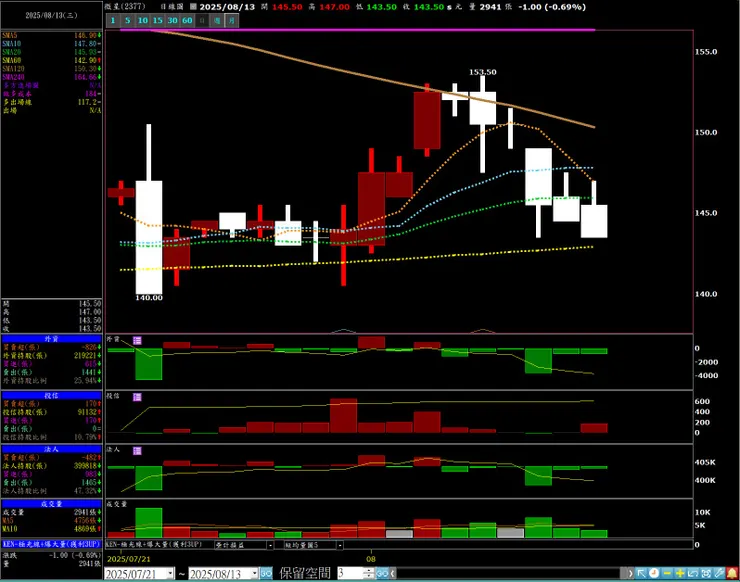Click the SMA60 legend row
Screen dimensions: 740x582
[51, 60]
